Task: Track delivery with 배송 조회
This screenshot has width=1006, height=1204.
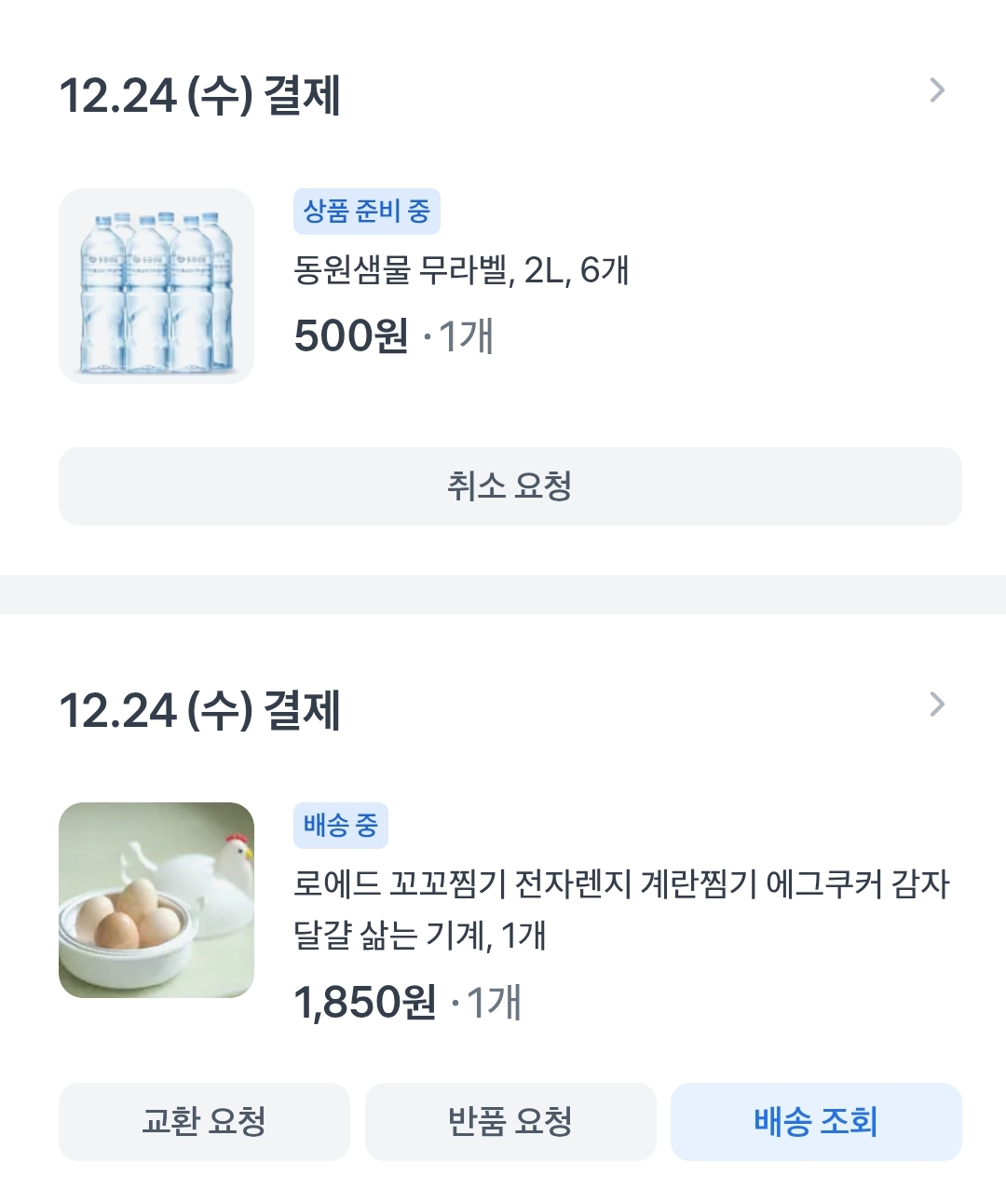Action: [816, 1121]
